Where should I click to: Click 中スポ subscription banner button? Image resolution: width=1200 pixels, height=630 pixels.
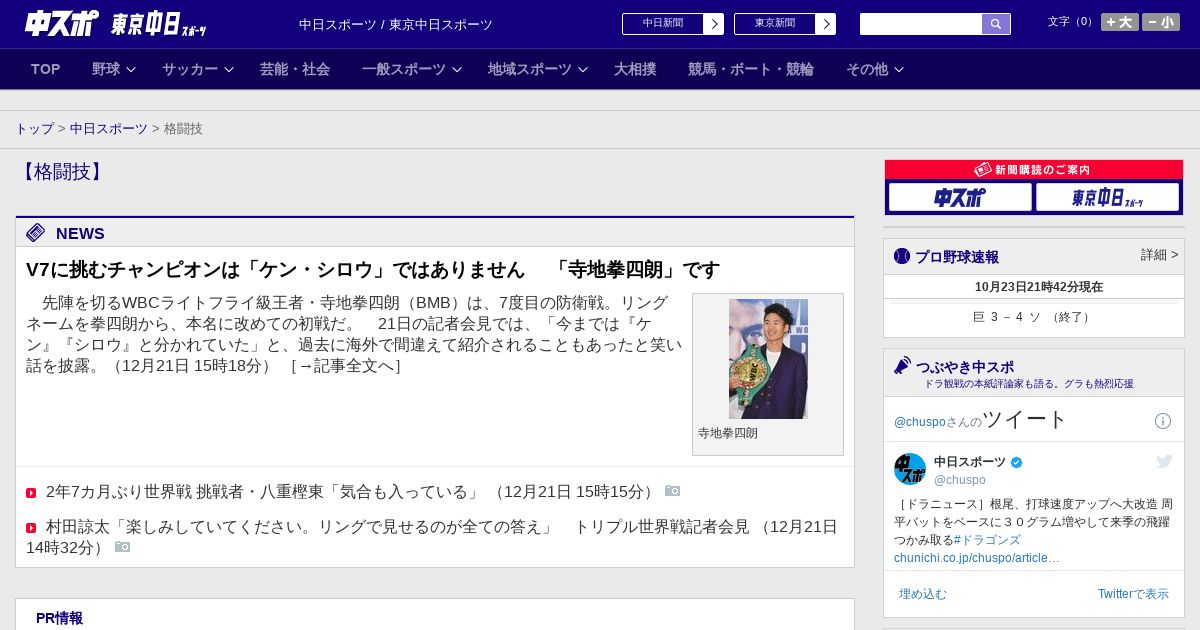coord(960,197)
